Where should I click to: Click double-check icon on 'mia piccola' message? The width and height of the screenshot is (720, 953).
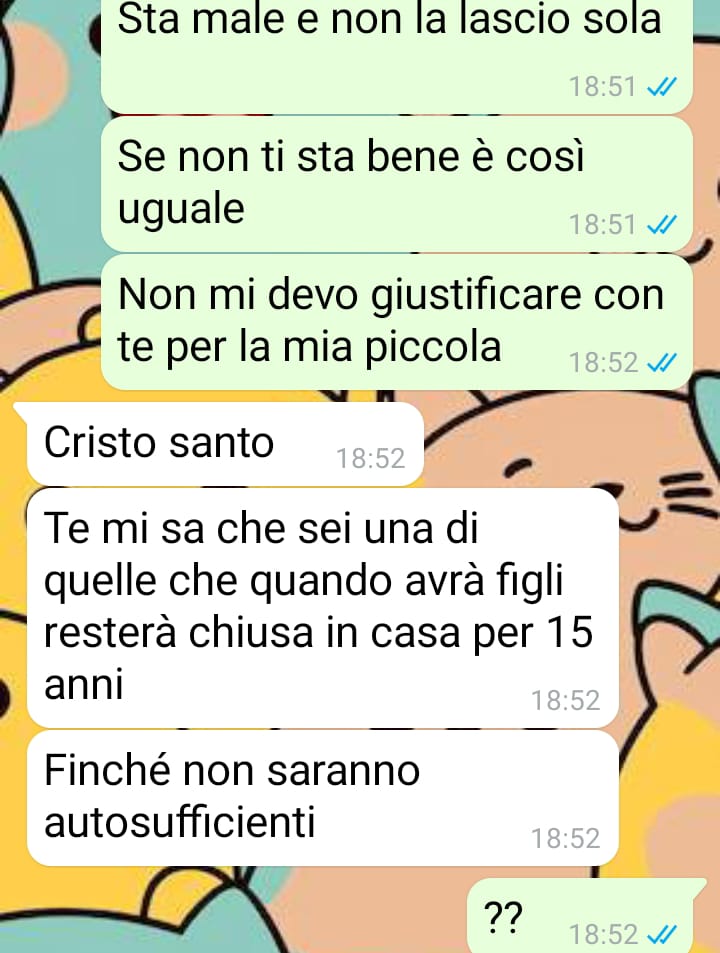(x=661, y=363)
